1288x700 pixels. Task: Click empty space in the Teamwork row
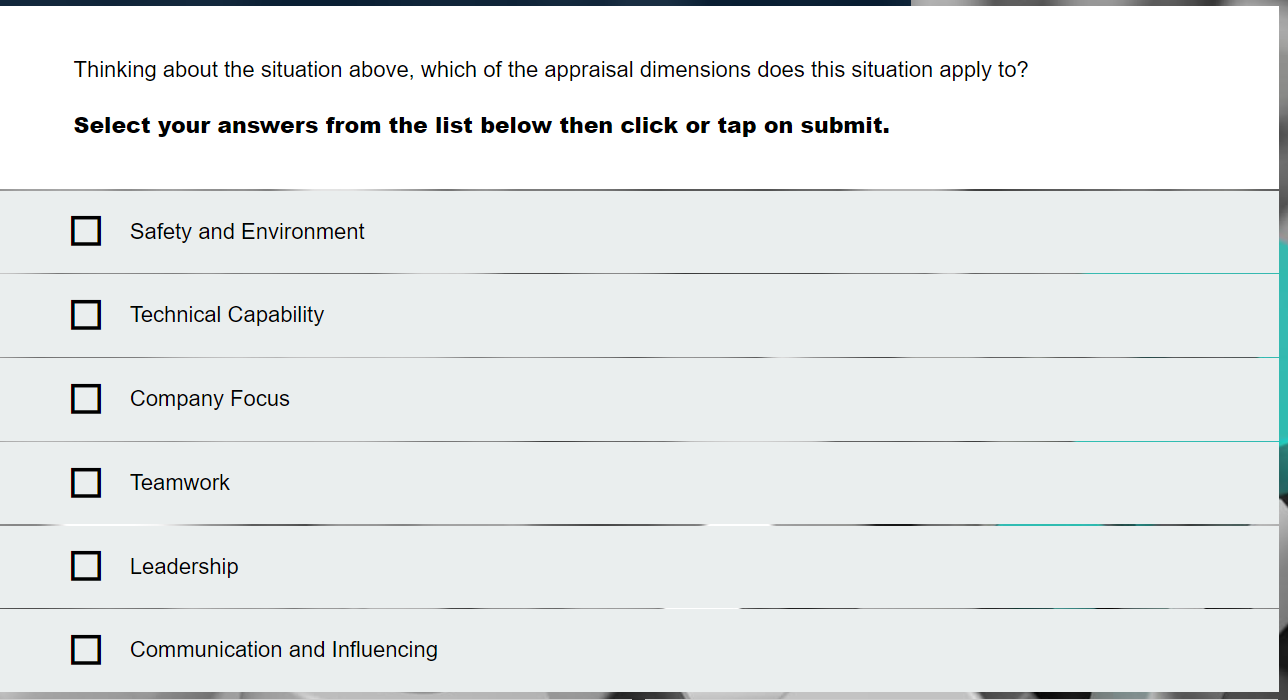[x=750, y=483]
